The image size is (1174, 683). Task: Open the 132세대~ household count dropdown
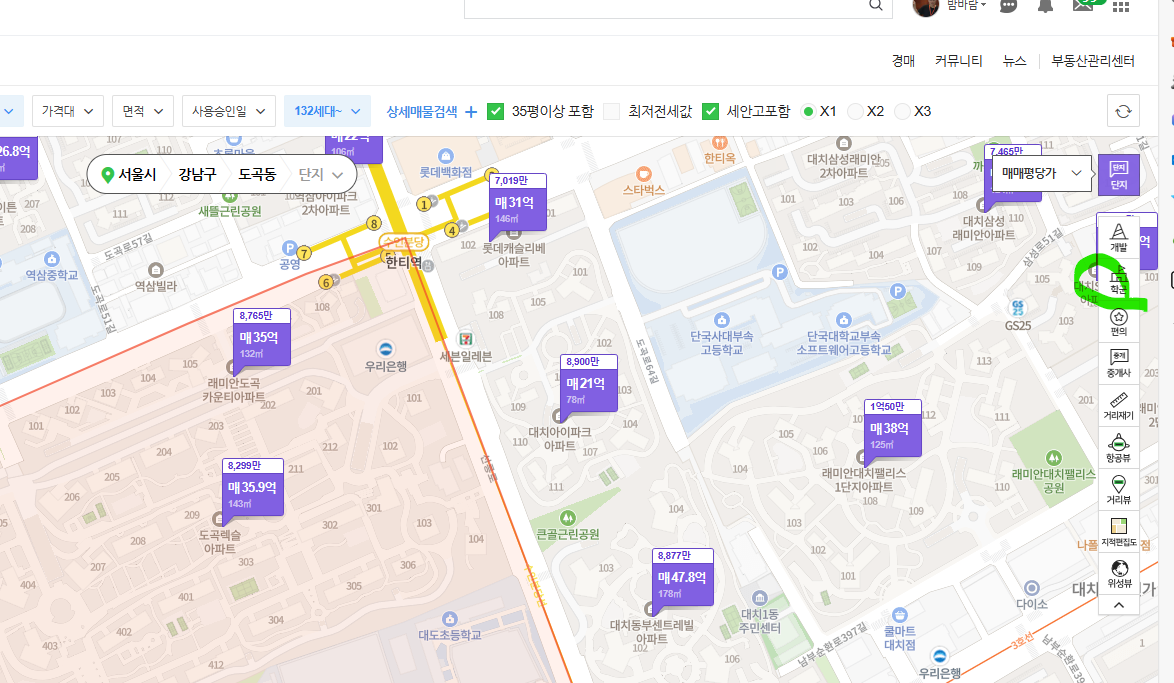(x=327, y=111)
